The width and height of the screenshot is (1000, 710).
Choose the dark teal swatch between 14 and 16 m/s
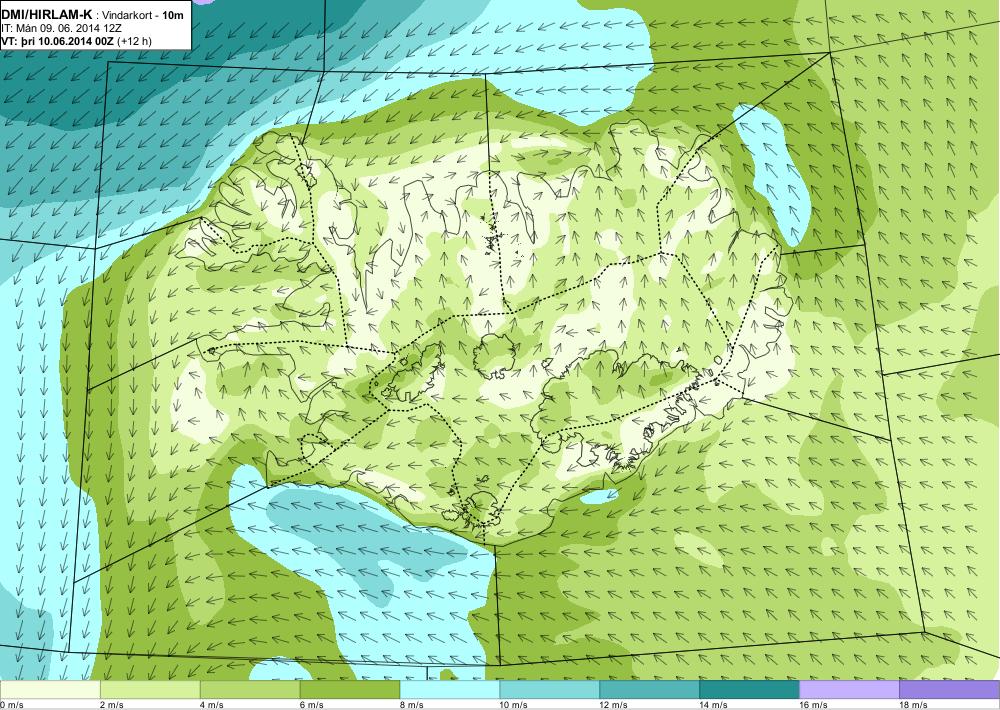click(x=749, y=690)
